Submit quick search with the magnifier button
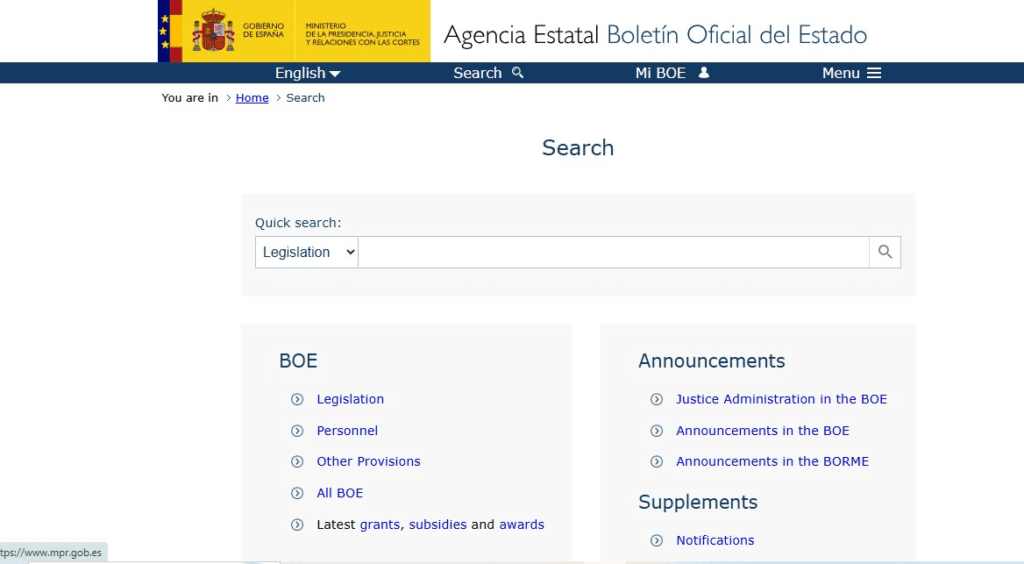This screenshot has height=564, width=1024. (885, 252)
